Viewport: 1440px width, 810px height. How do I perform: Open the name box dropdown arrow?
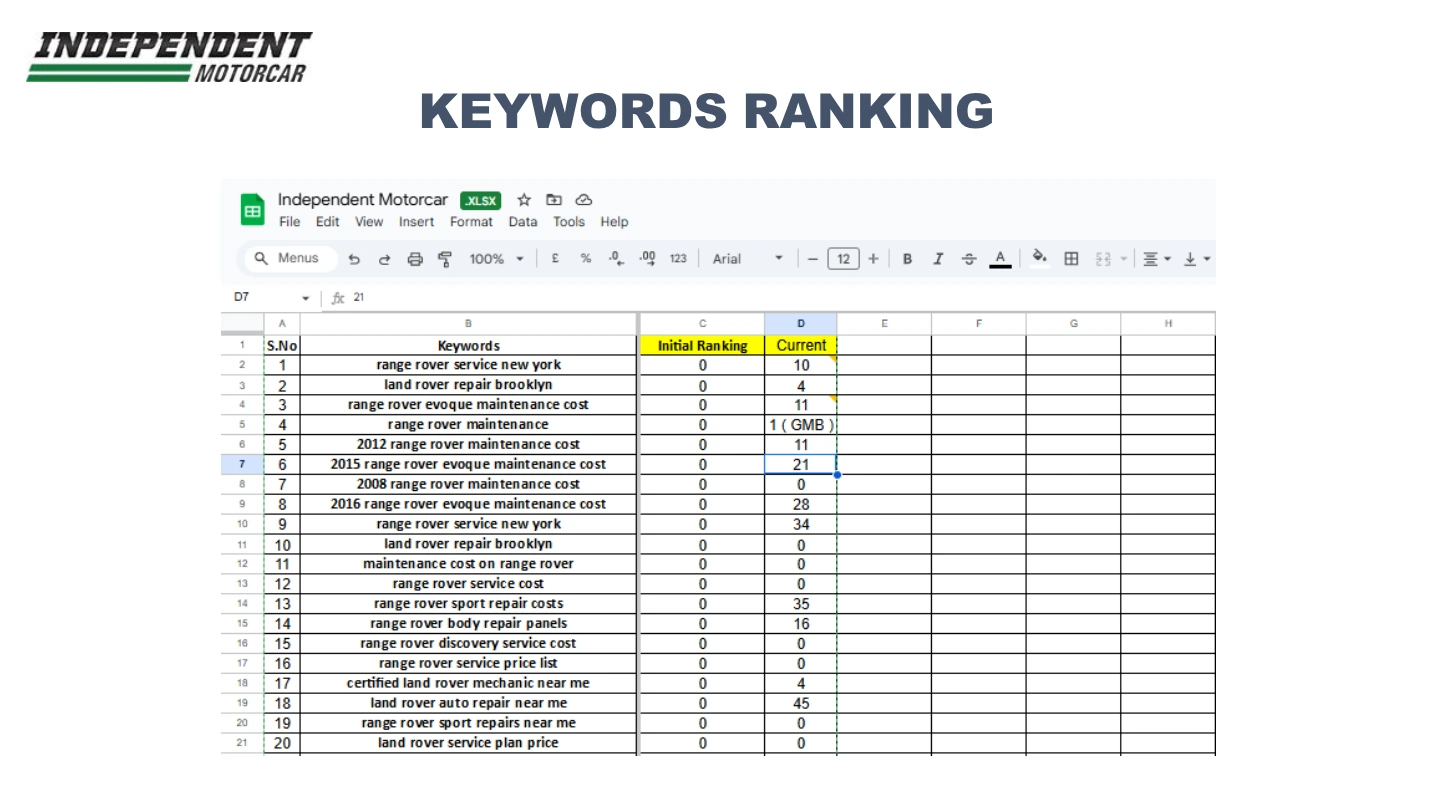306,298
